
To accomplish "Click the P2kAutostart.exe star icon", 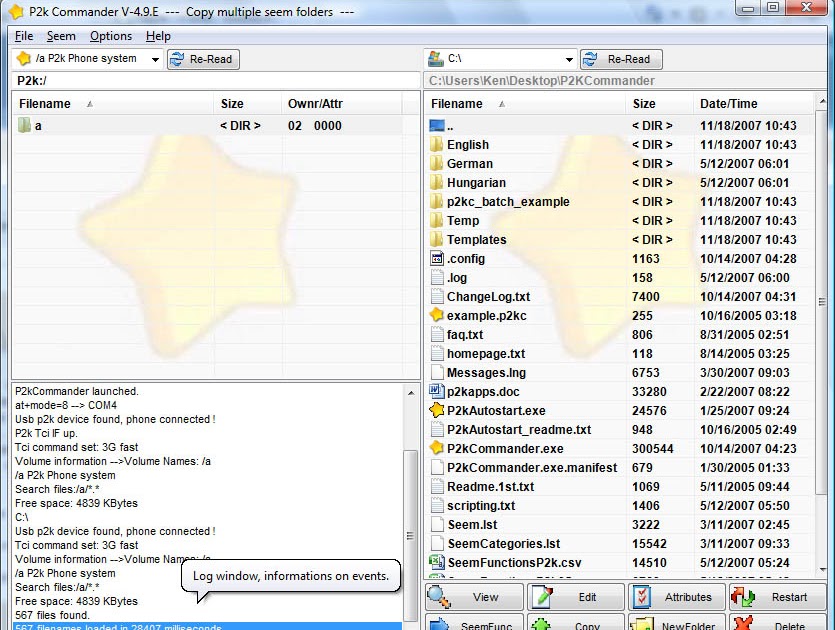I will coord(437,410).
